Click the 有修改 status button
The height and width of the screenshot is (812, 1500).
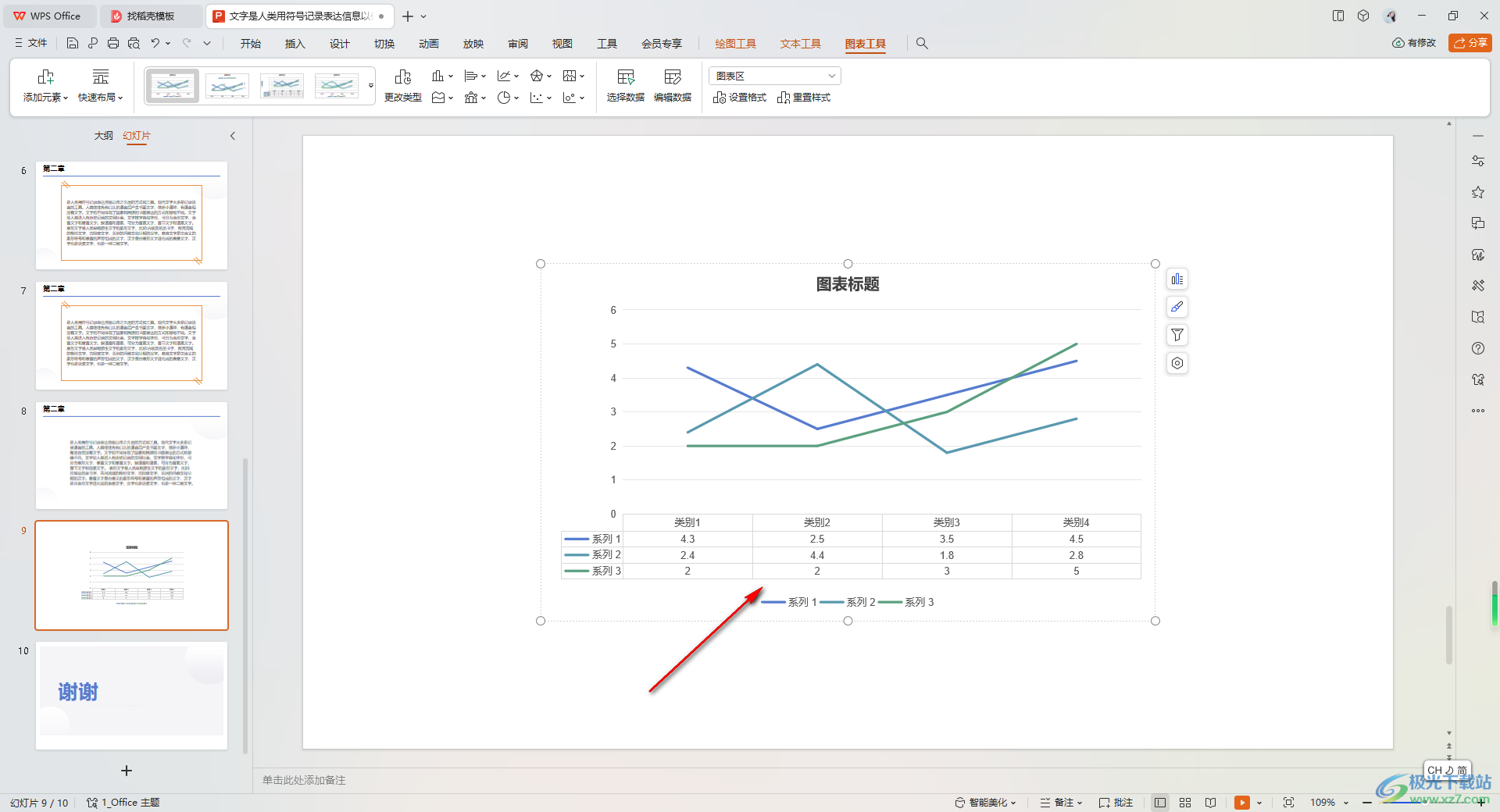1414,43
